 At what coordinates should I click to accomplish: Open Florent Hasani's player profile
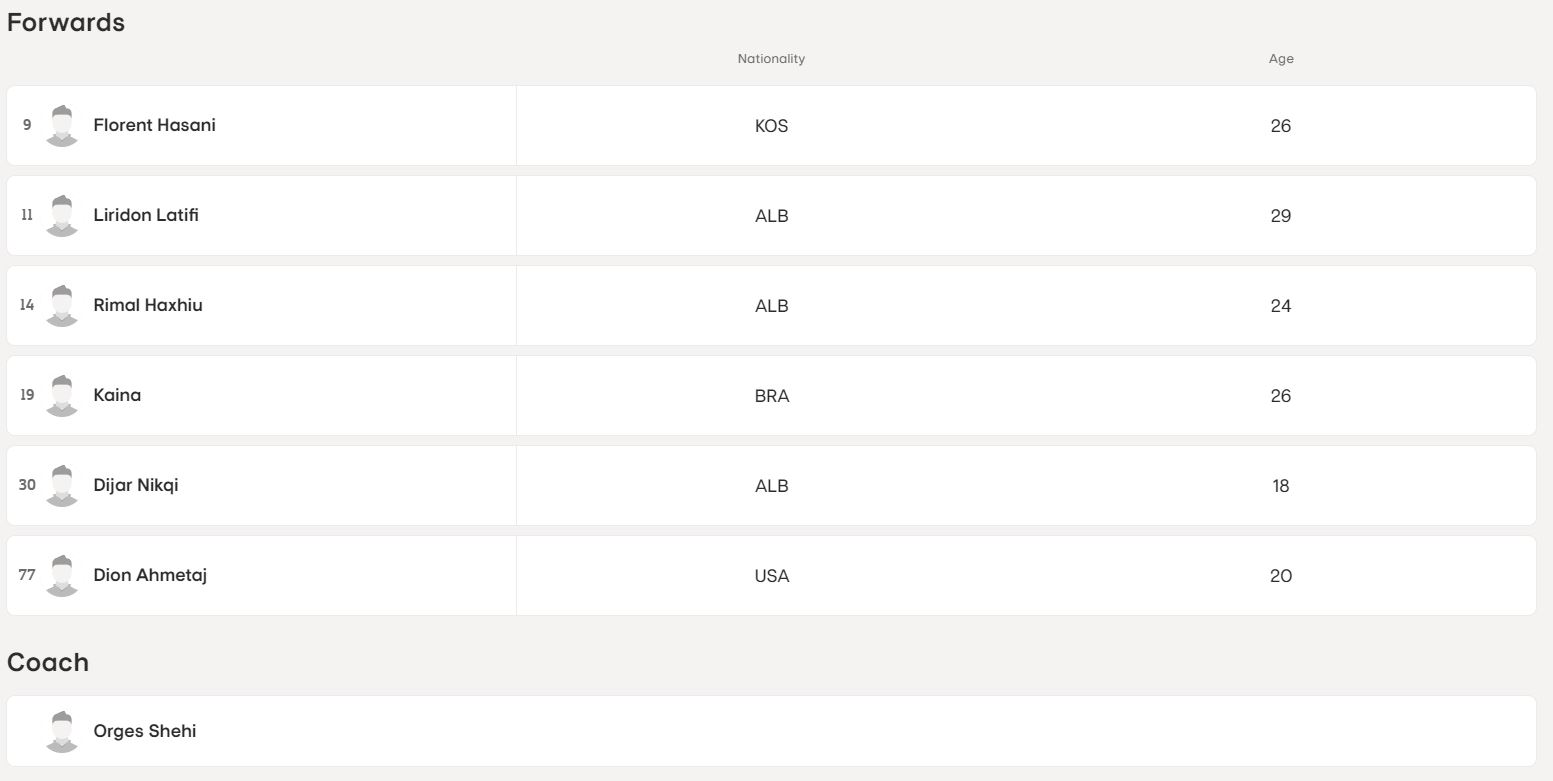coord(154,125)
